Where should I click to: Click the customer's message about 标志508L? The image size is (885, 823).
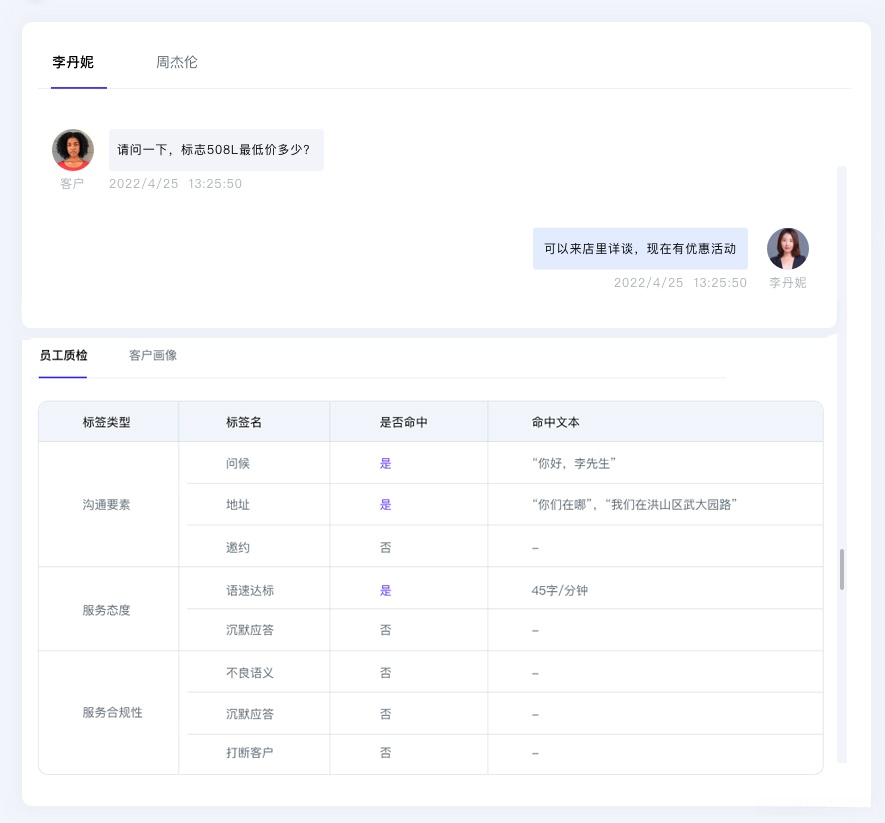[x=216, y=150]
